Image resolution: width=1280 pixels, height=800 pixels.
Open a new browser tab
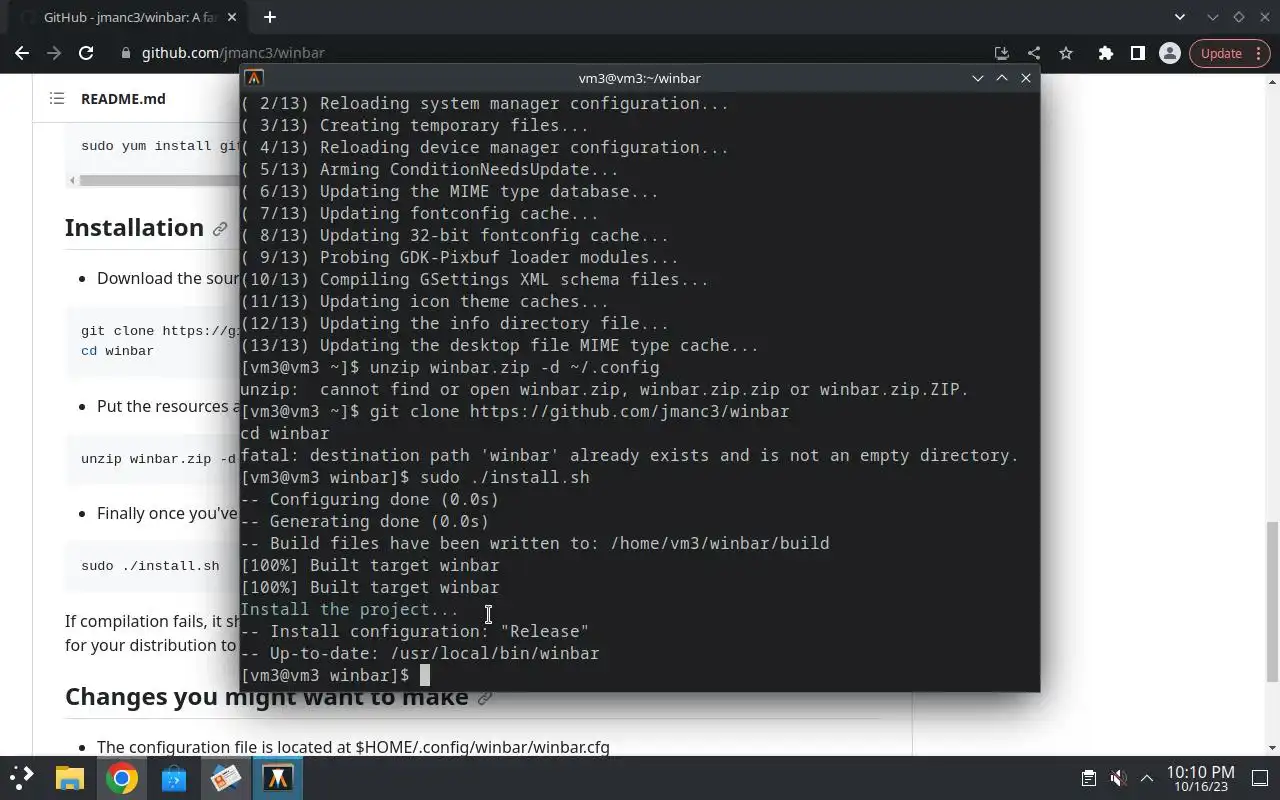click(x=269, y=17)
